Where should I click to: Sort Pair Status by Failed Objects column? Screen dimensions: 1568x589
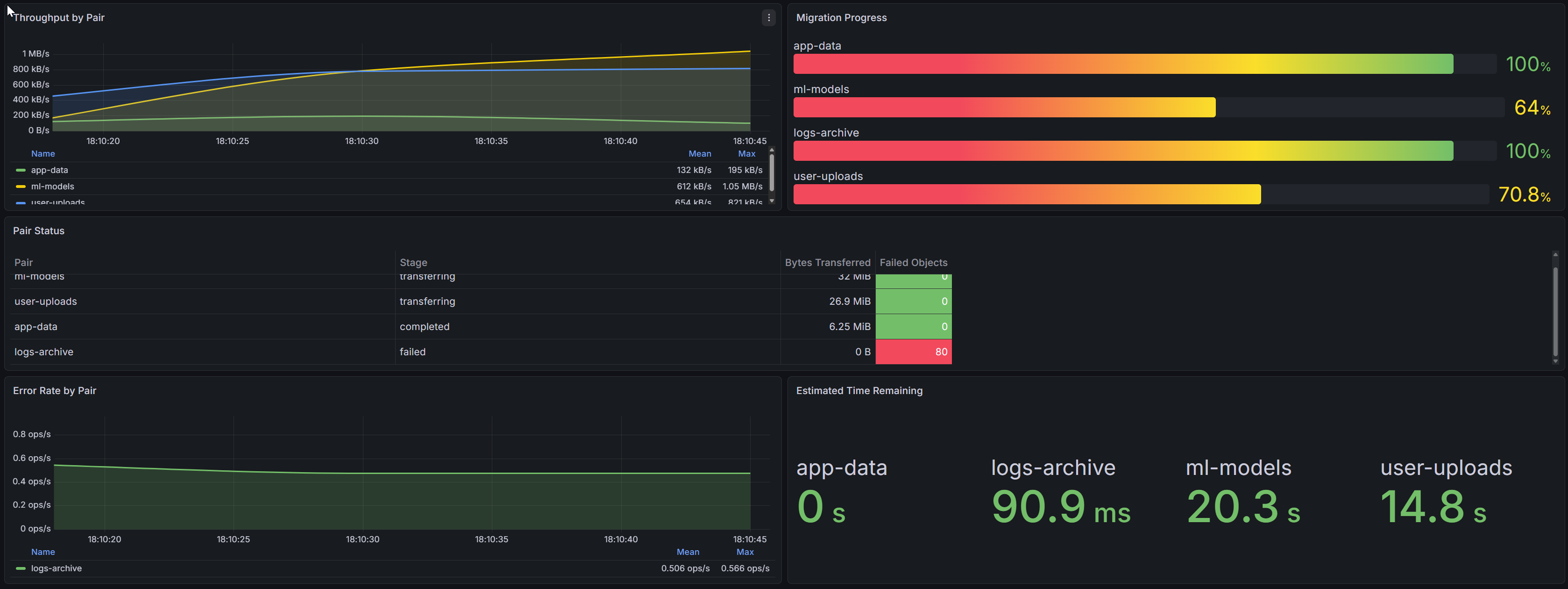point(913,262)
